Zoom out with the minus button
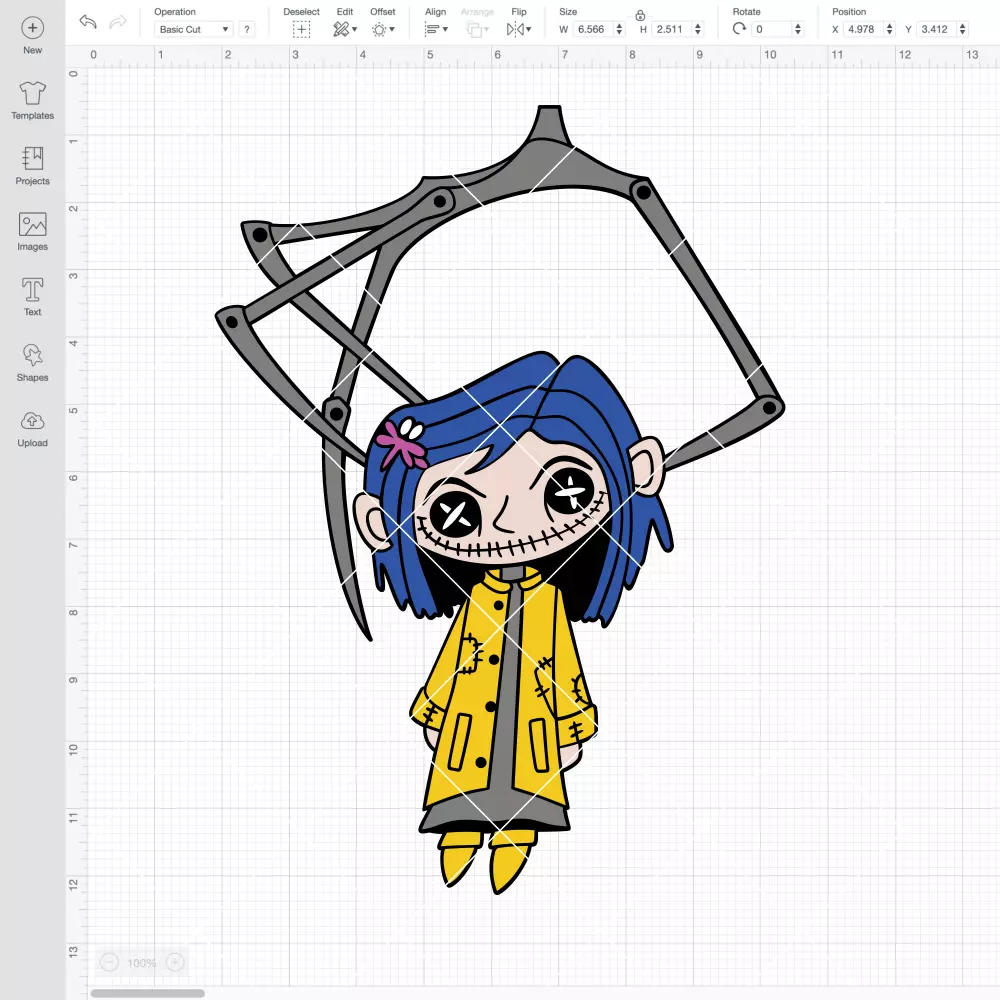This screenshot has width=1000, height=1000. pyautogui.click(x=110, y=962)
